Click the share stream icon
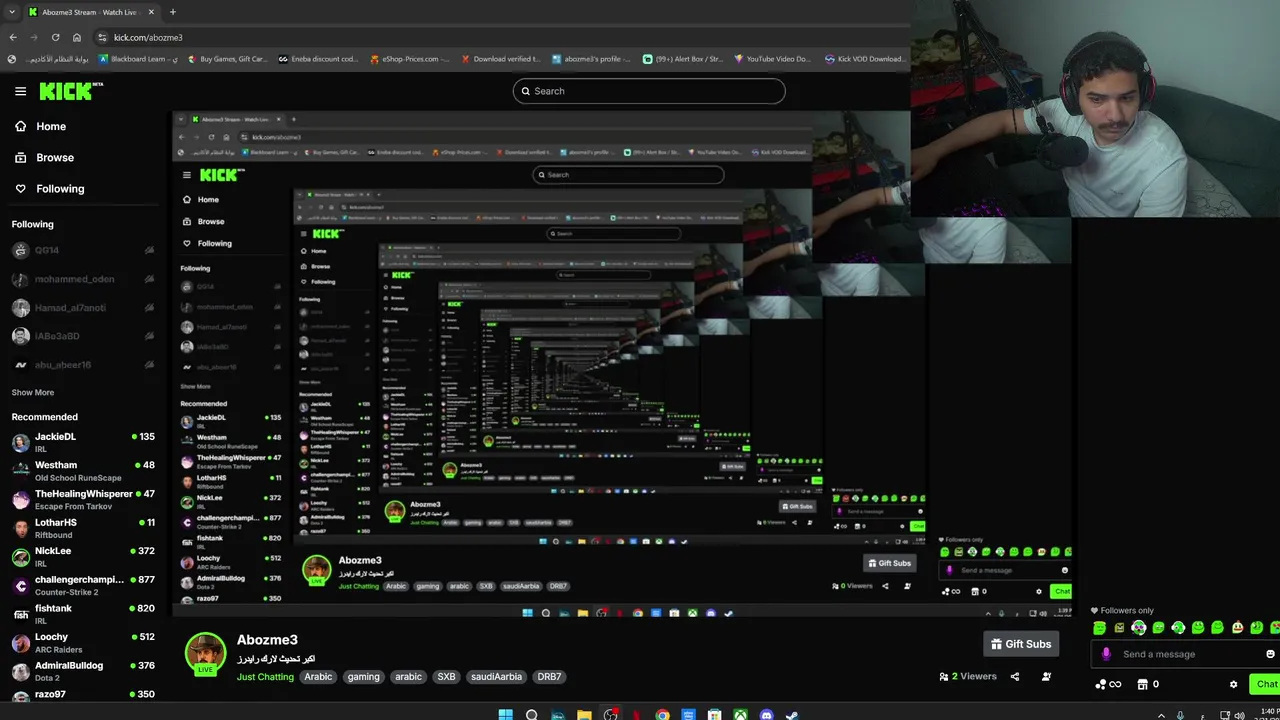Screen dimensions: 1280x720 [x=1014, y=677]
